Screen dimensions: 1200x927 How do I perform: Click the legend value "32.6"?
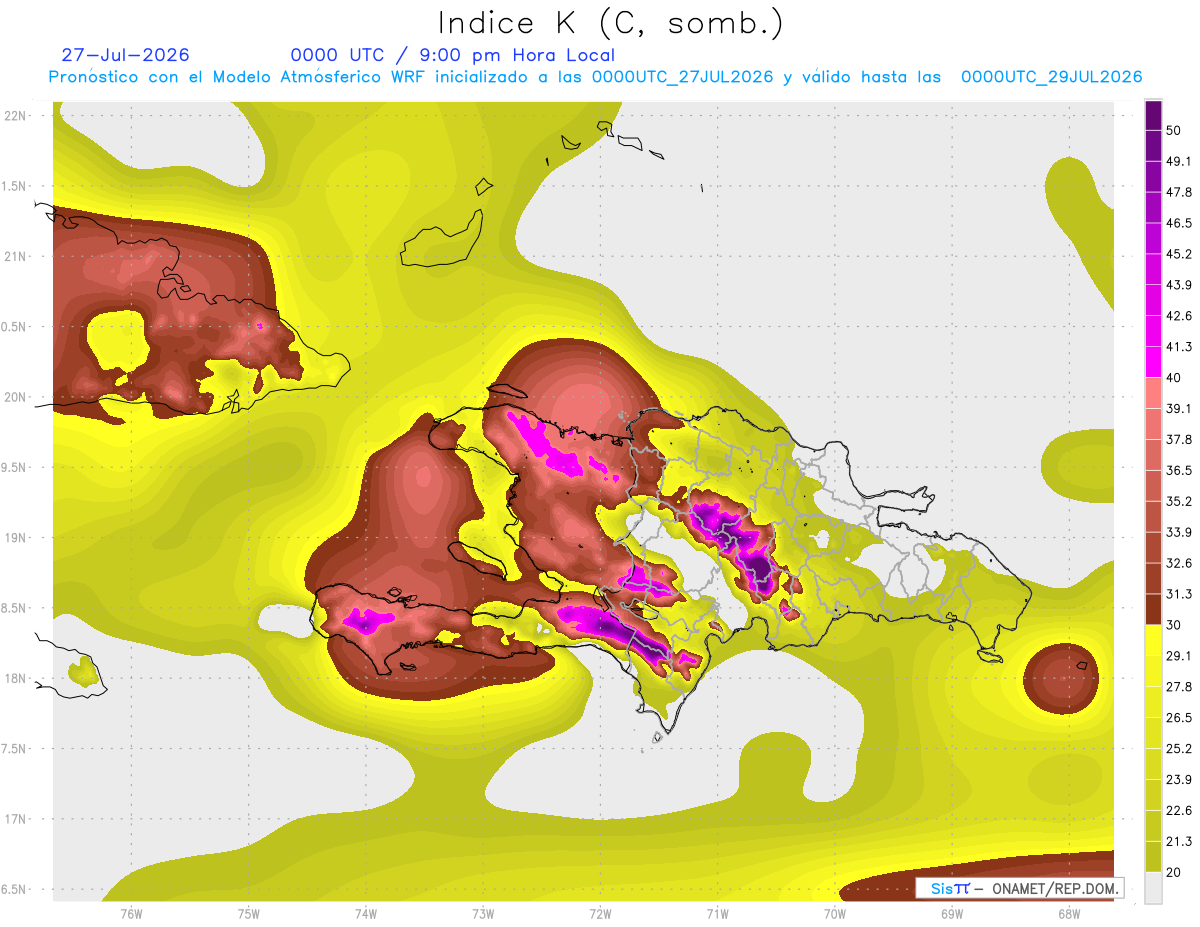(1178, 563)
